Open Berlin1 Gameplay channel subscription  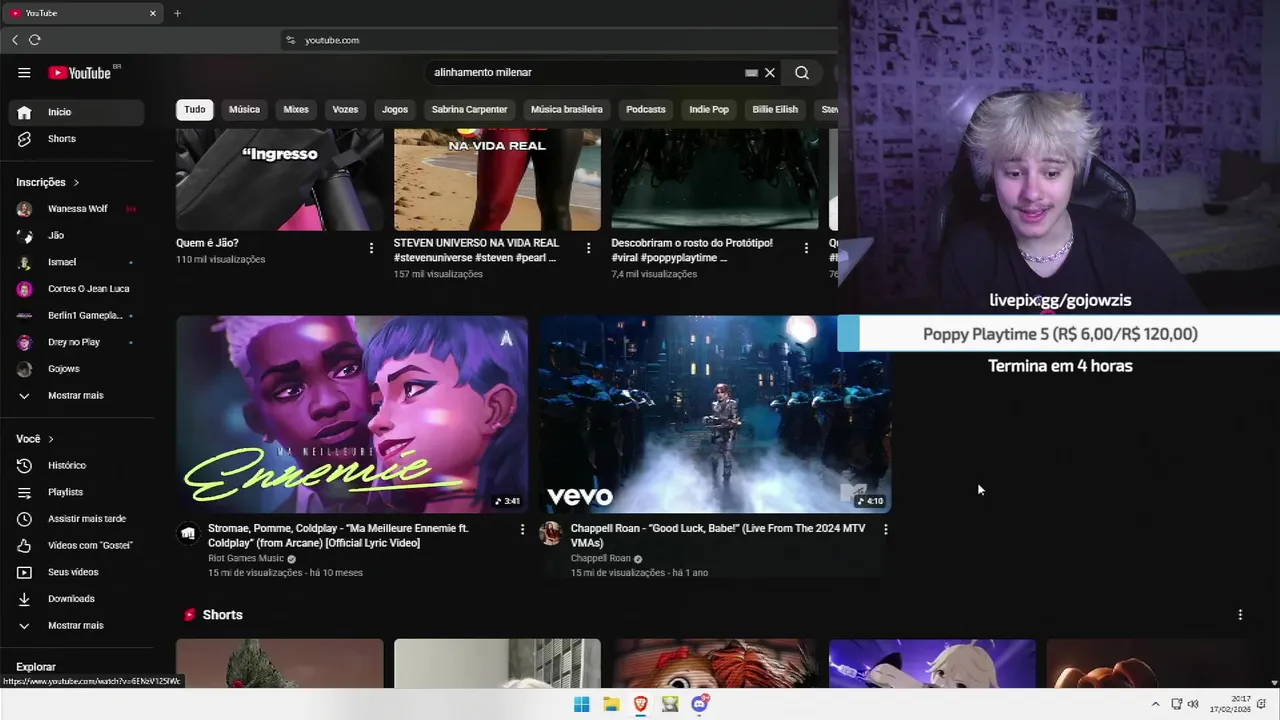click(77, 315)
